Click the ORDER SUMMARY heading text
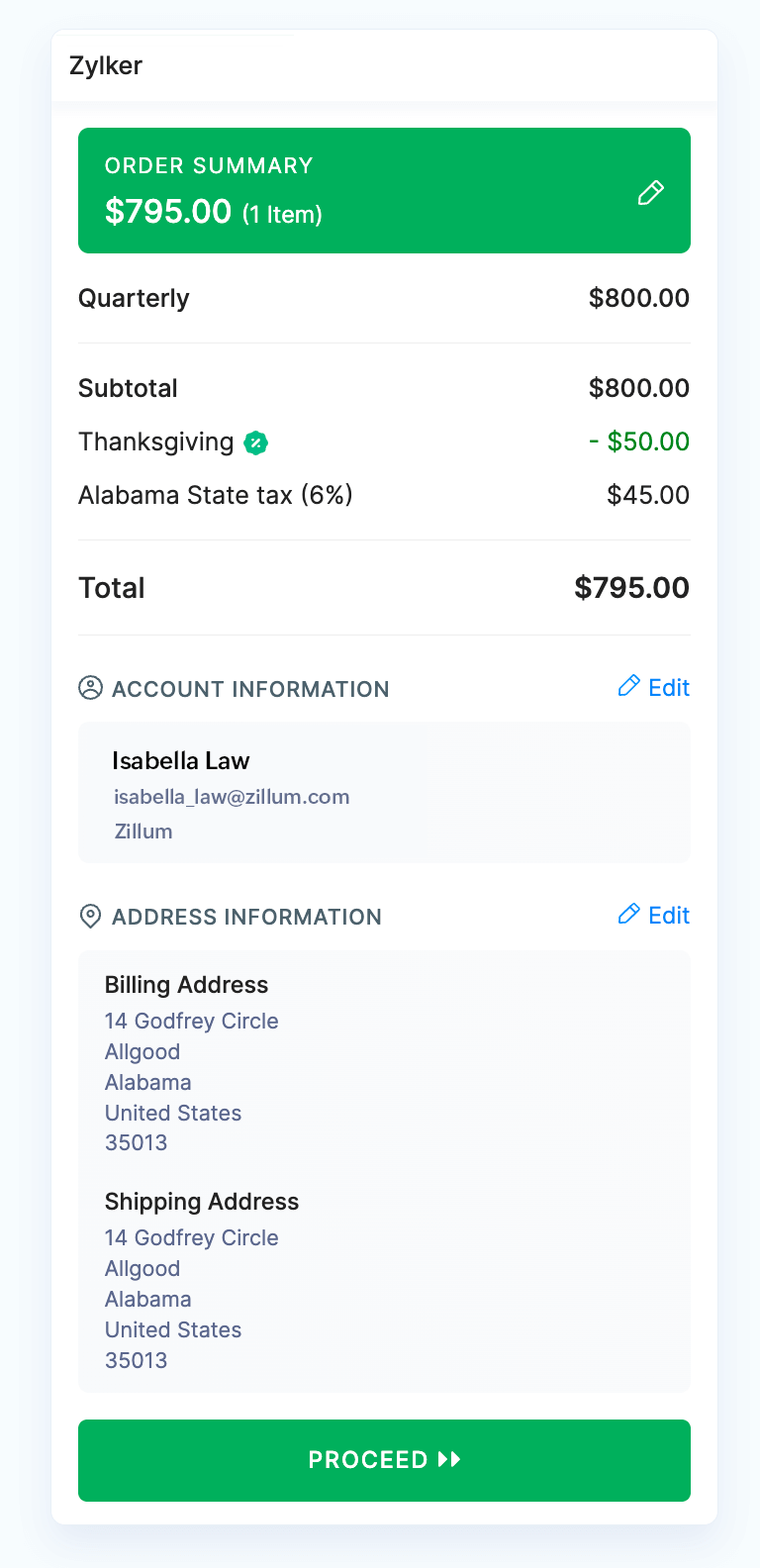The height and width of the screenshot is (1568, 760). coord(209,165)
